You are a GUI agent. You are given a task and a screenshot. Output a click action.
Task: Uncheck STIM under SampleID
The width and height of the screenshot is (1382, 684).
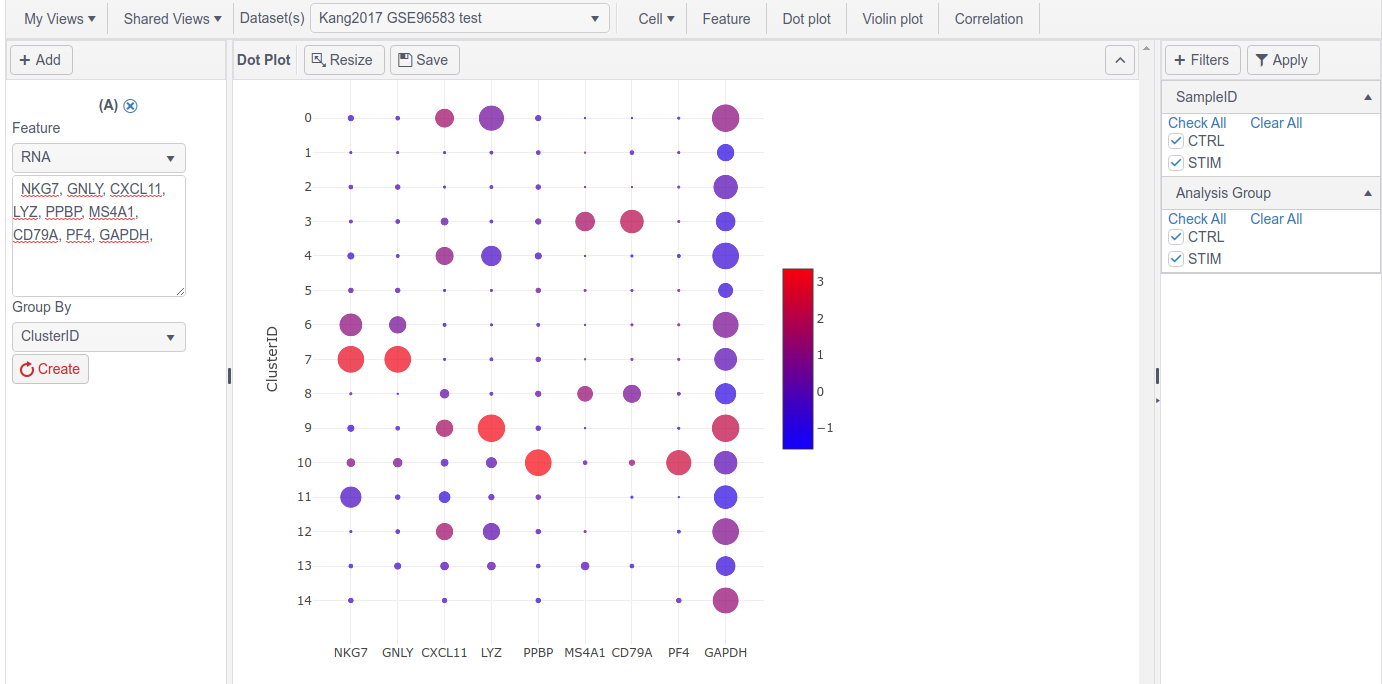(x=1176, y=162)
